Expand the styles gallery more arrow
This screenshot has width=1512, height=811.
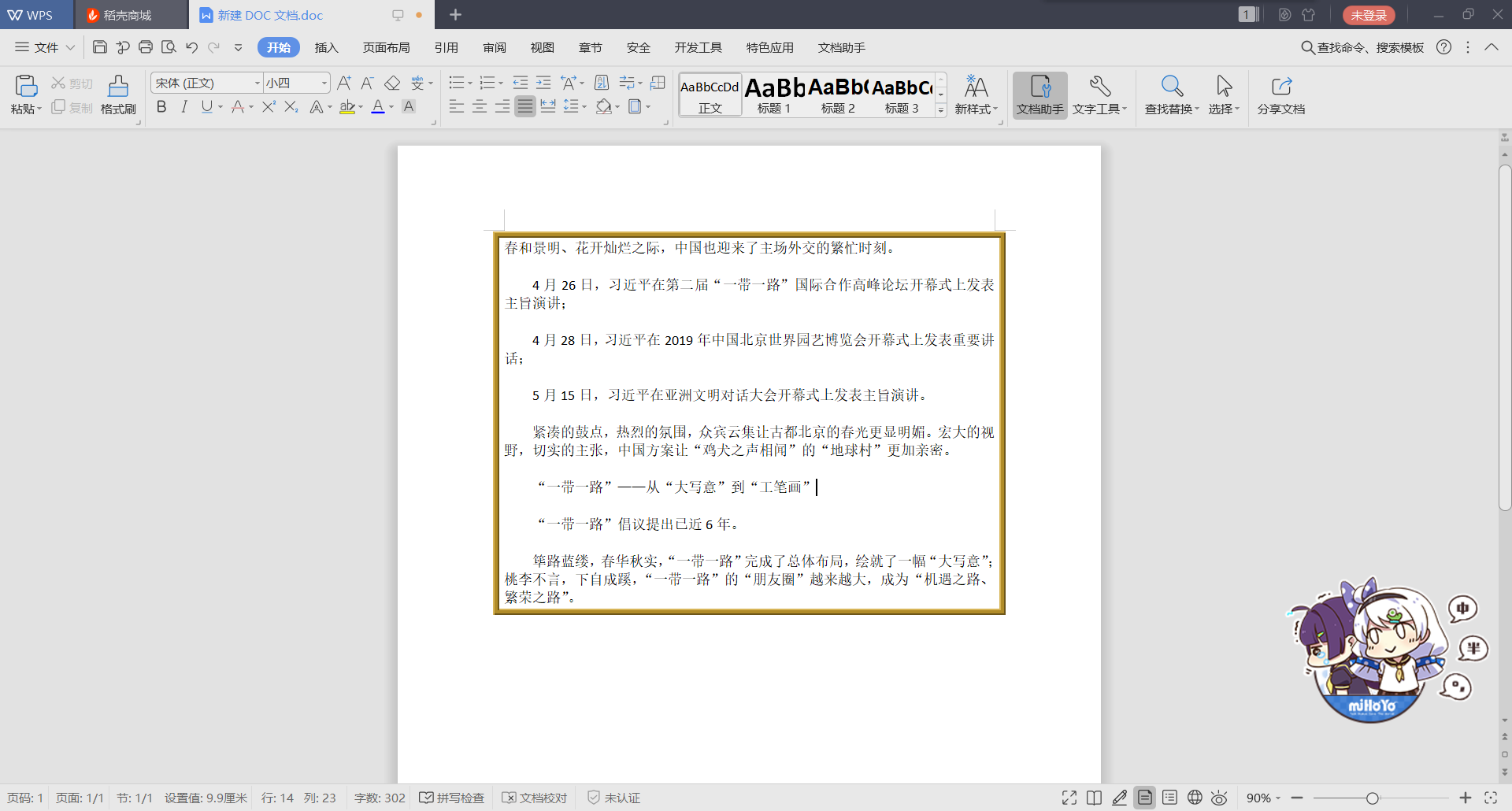click(941, 110)
